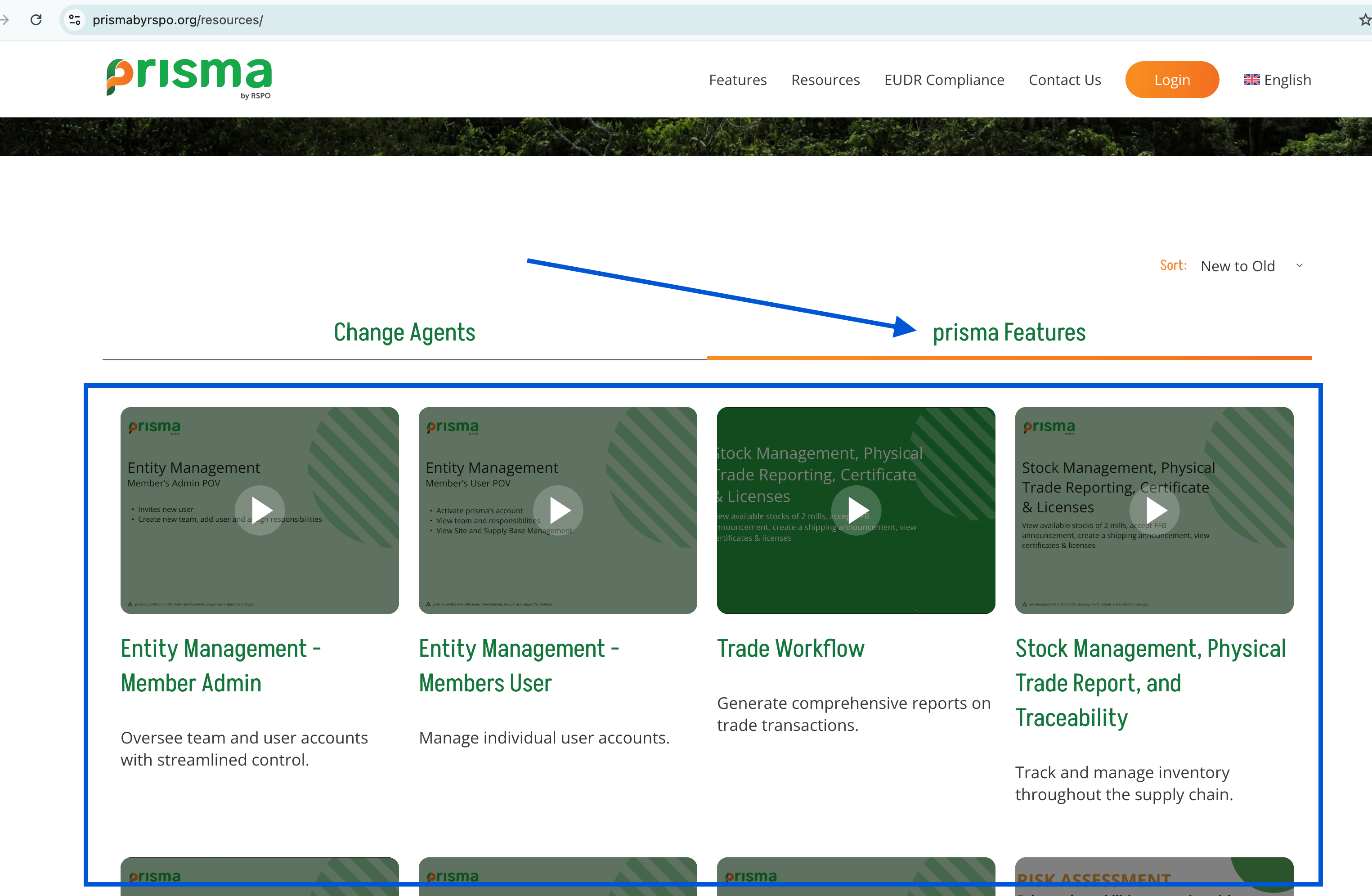This screenshot has width=1372, height=896.
Task: Open Stock Management, Physical Trade Report title
Action: pos(1150,683)
